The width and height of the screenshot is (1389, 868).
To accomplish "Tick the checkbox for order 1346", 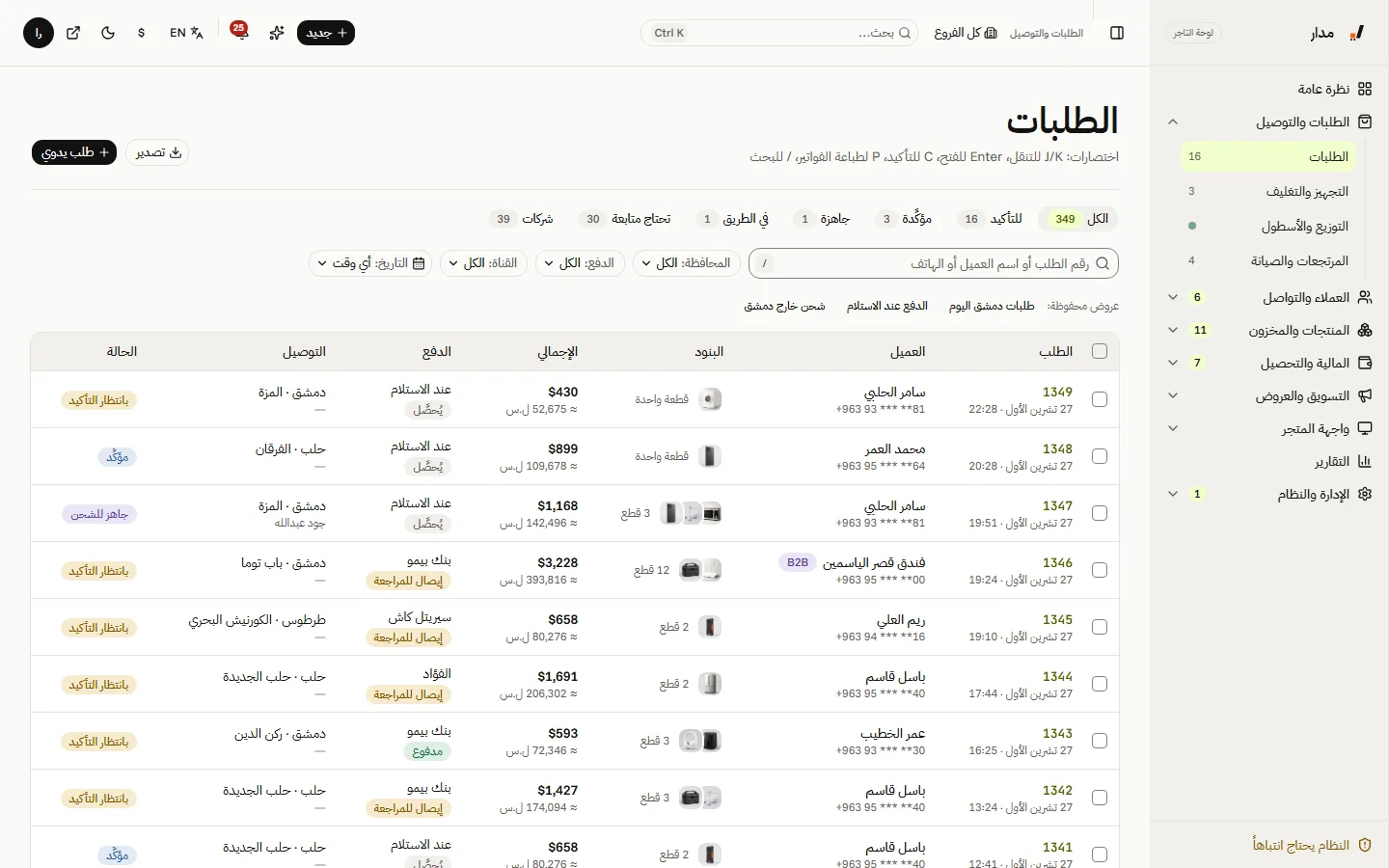I will click(x=1100, y=570).
